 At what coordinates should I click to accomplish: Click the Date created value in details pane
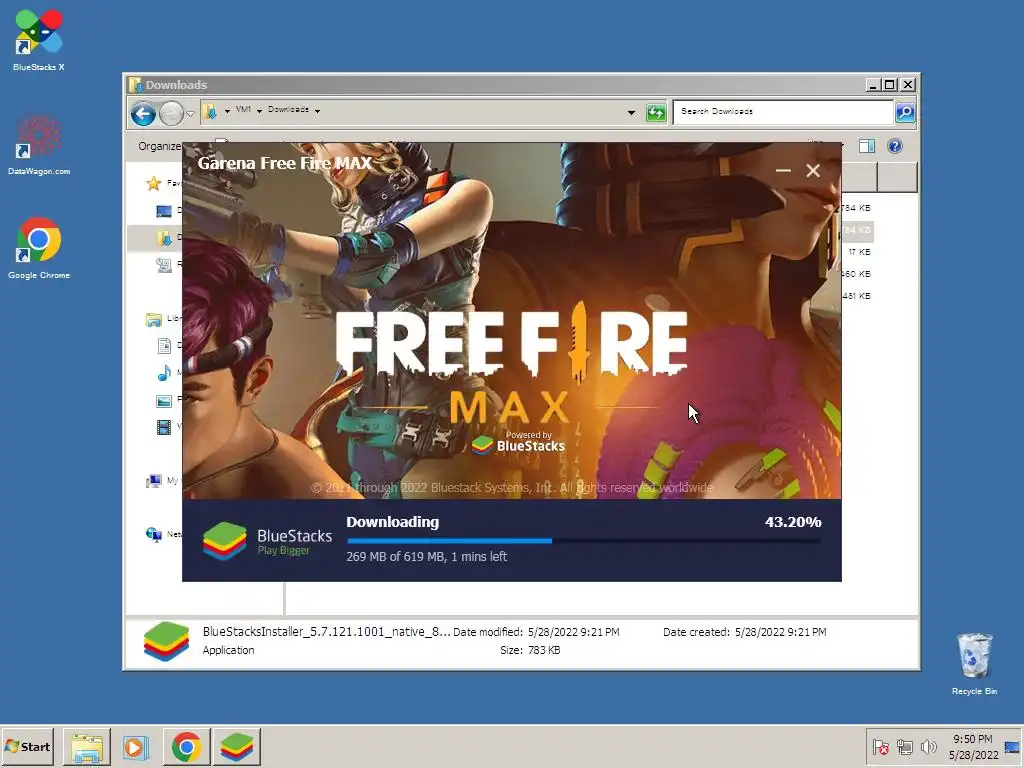tap(780, 632)
